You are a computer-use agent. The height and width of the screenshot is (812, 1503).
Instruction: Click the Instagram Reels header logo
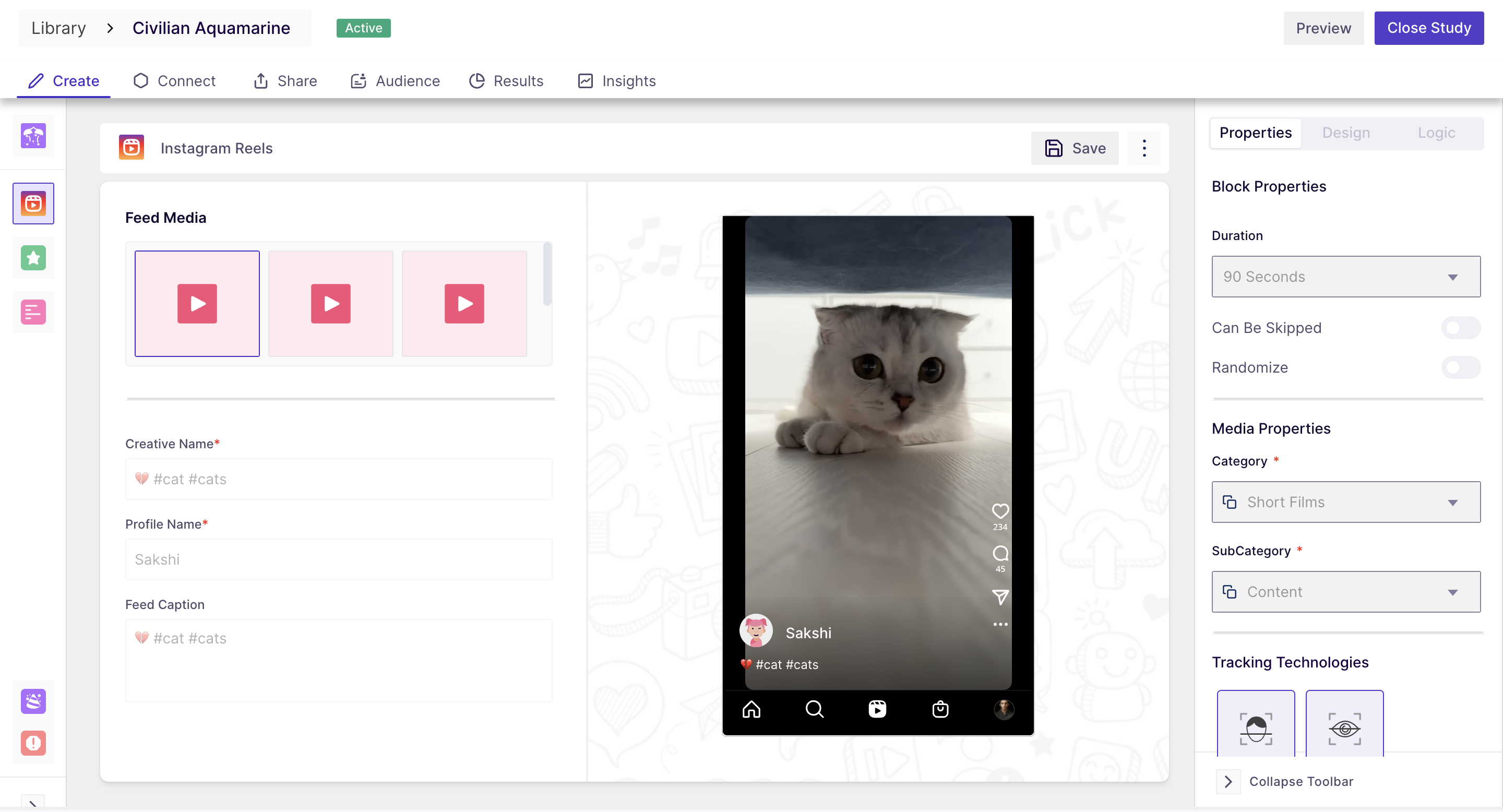coord(132,148)
